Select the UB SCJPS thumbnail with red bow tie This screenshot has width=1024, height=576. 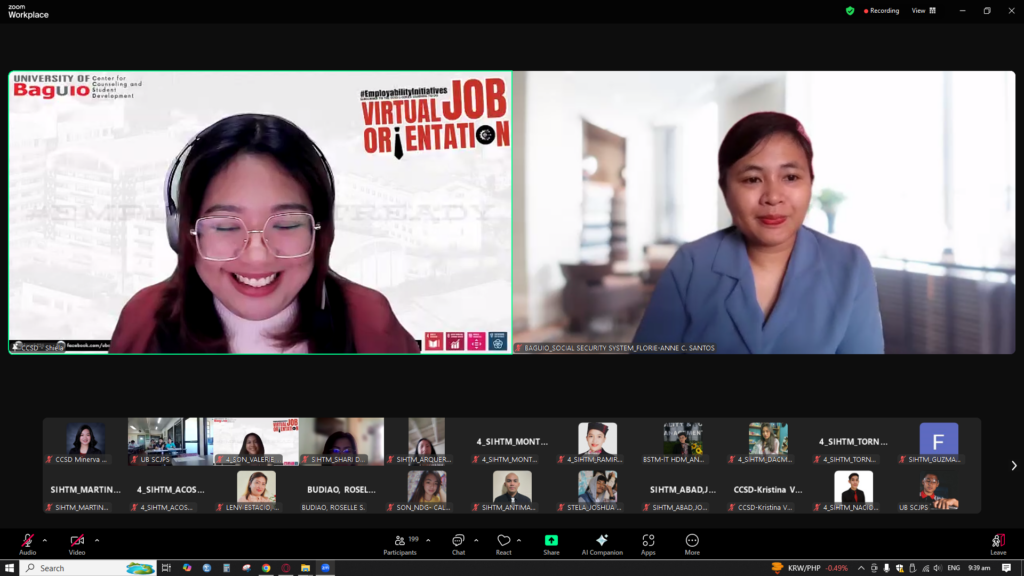pos(939,490)
